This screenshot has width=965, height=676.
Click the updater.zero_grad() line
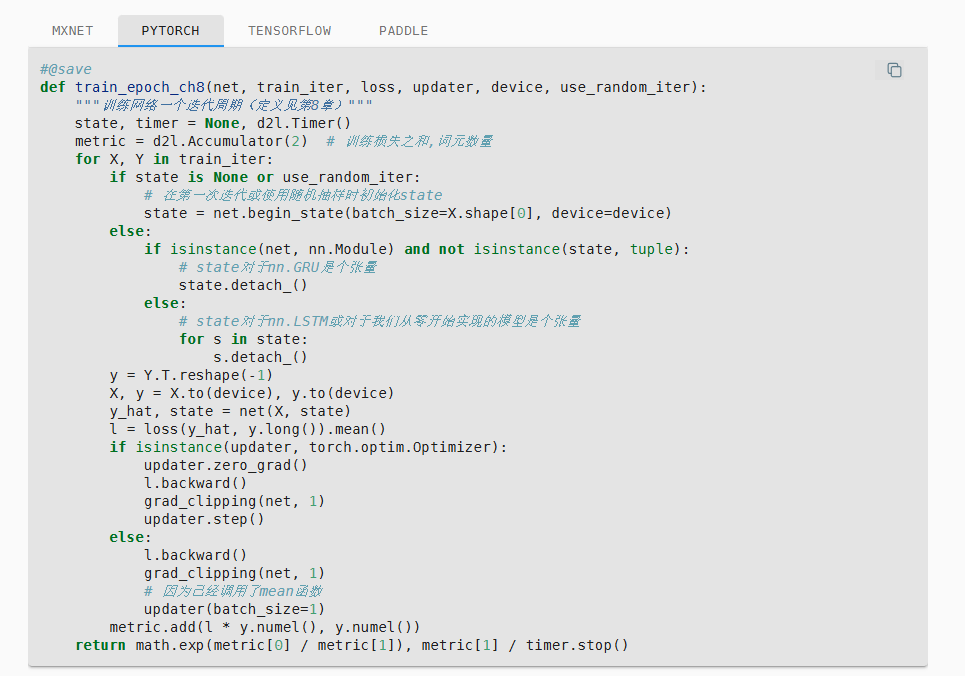(x=225, y=465)
